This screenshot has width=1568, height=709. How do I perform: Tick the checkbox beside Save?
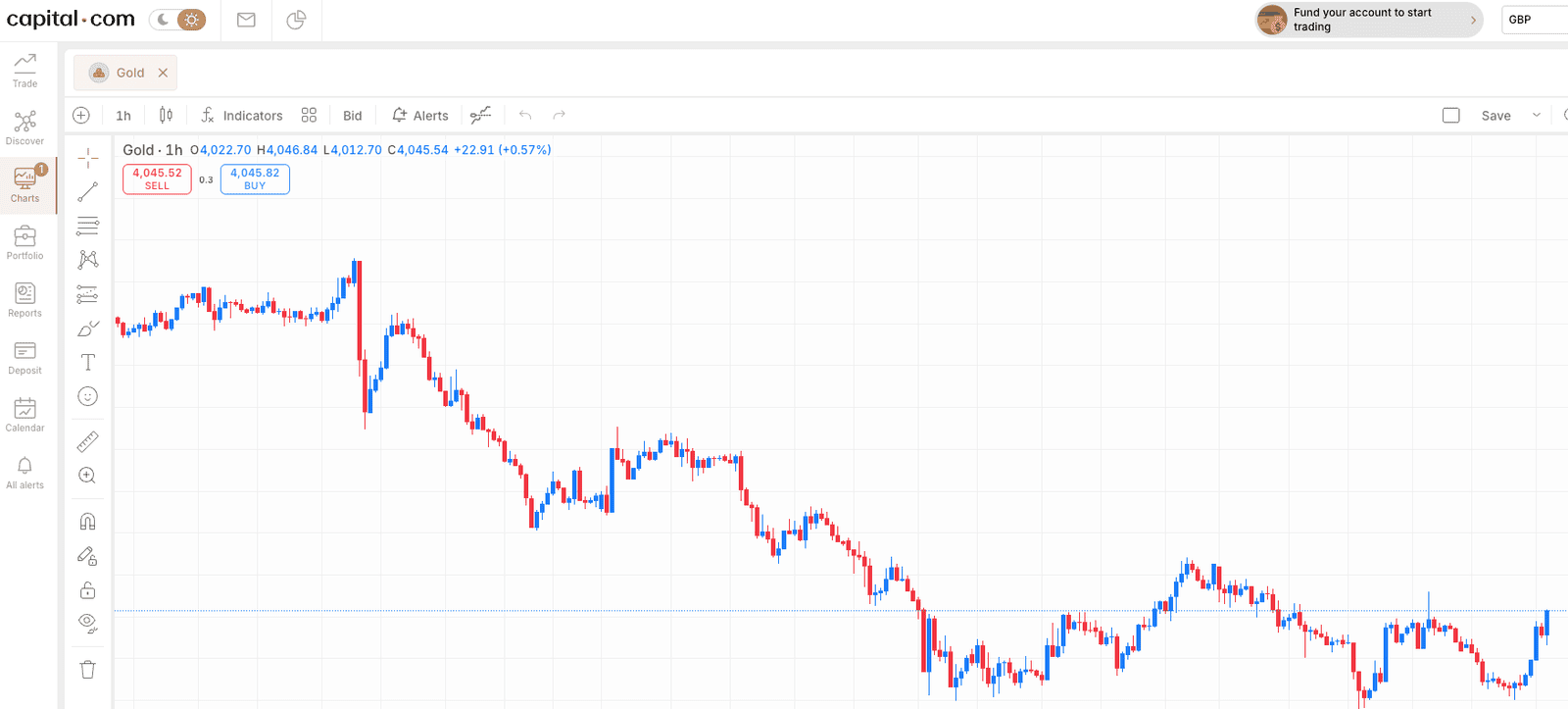[1451, 116]
